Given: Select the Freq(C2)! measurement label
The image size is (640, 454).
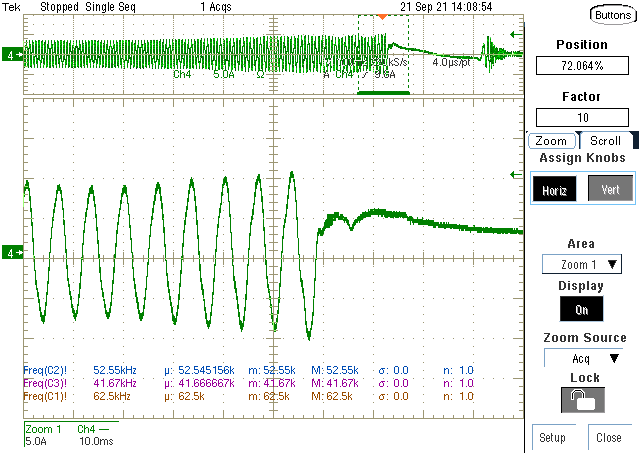Looking at the screenshot, I should [45, 370].
